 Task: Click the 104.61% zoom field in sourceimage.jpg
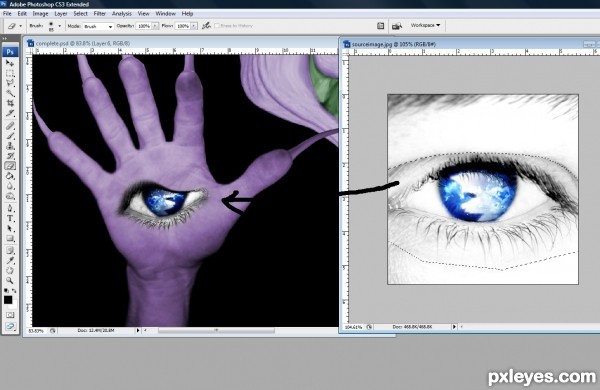pos(353,327)
